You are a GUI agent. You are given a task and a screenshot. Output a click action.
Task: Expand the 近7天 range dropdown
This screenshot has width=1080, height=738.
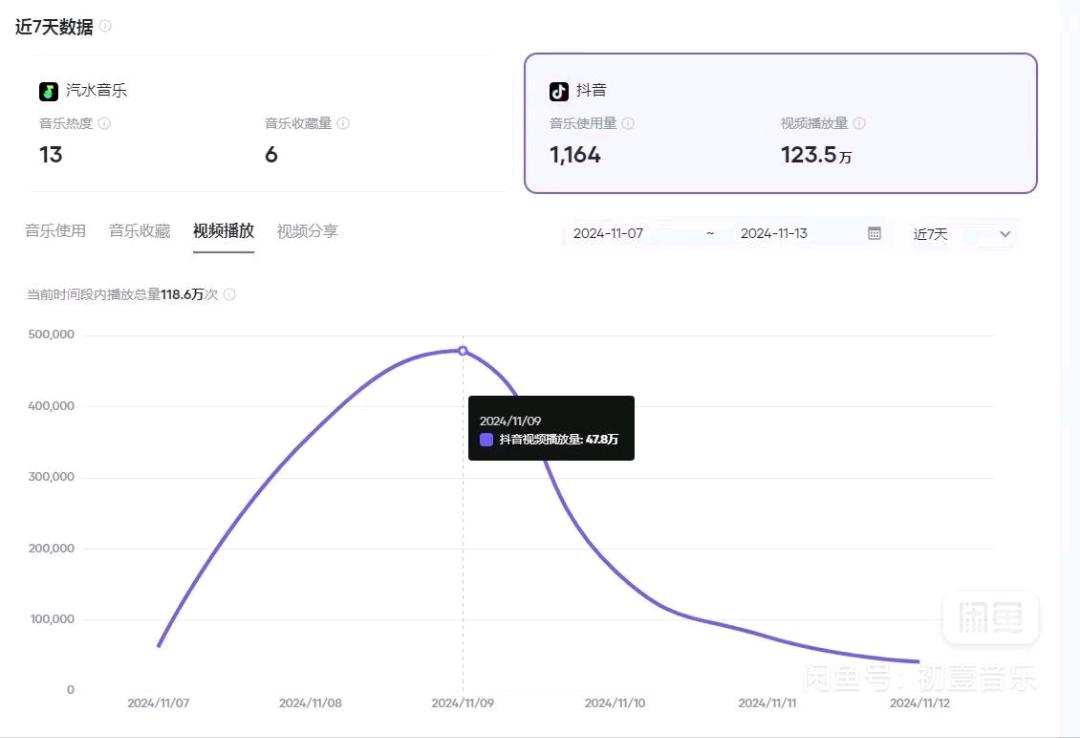[962, 234]
